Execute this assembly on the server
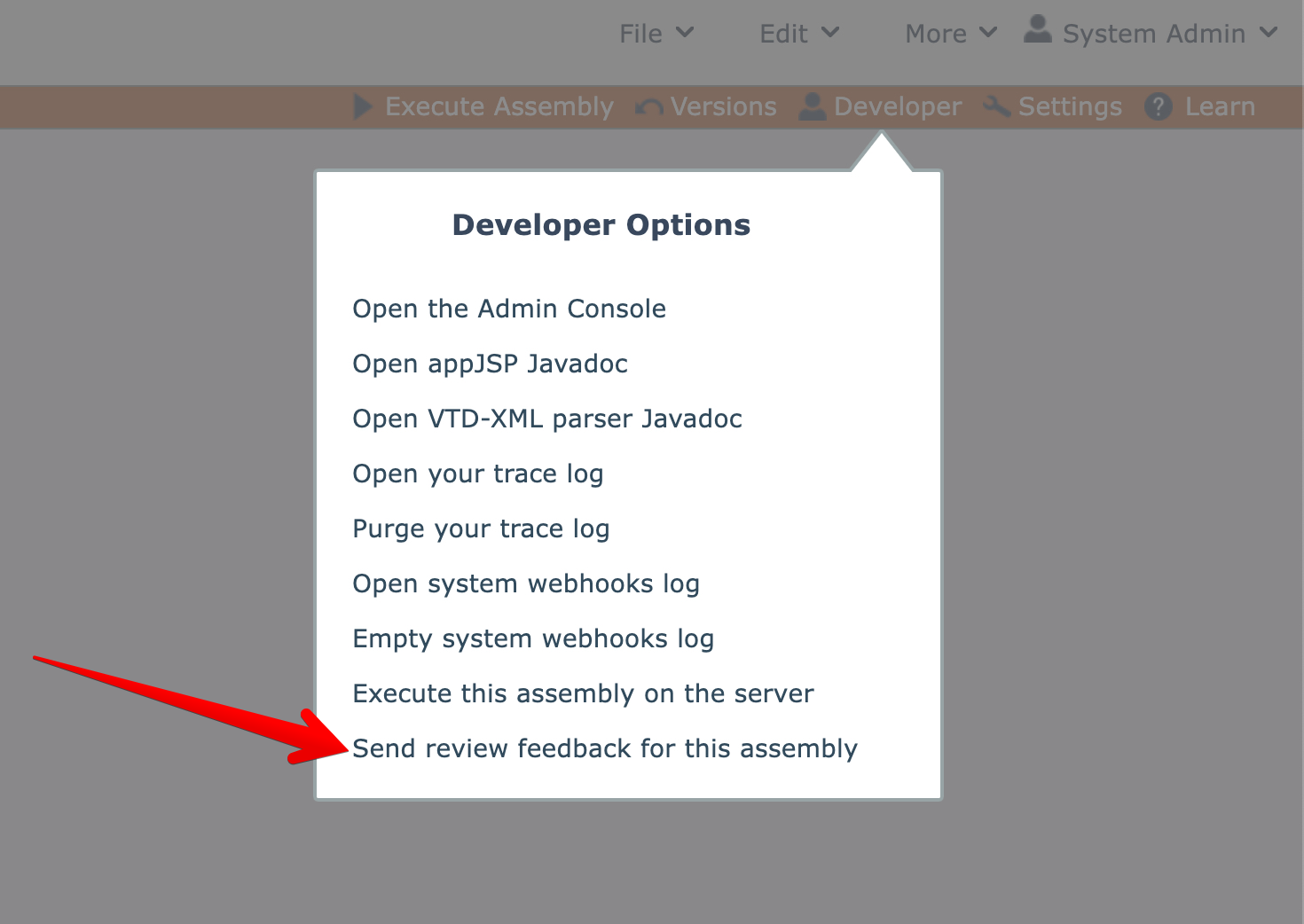 pos(583,693)
